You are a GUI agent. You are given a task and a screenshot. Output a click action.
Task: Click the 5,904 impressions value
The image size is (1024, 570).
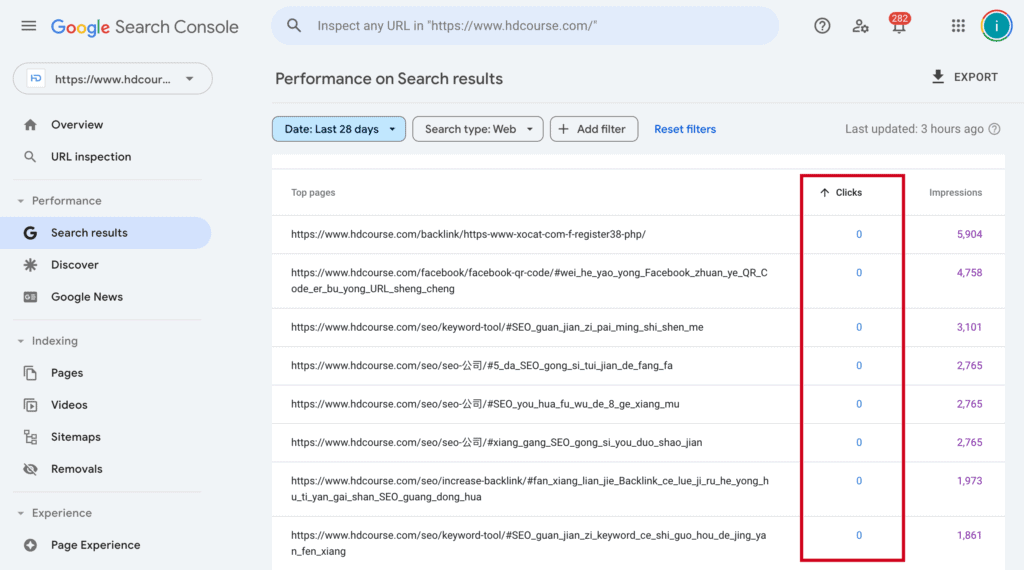tap(969, 234)
